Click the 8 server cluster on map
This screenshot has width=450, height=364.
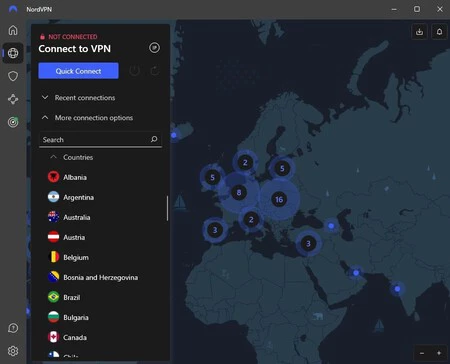coord(239,192)
